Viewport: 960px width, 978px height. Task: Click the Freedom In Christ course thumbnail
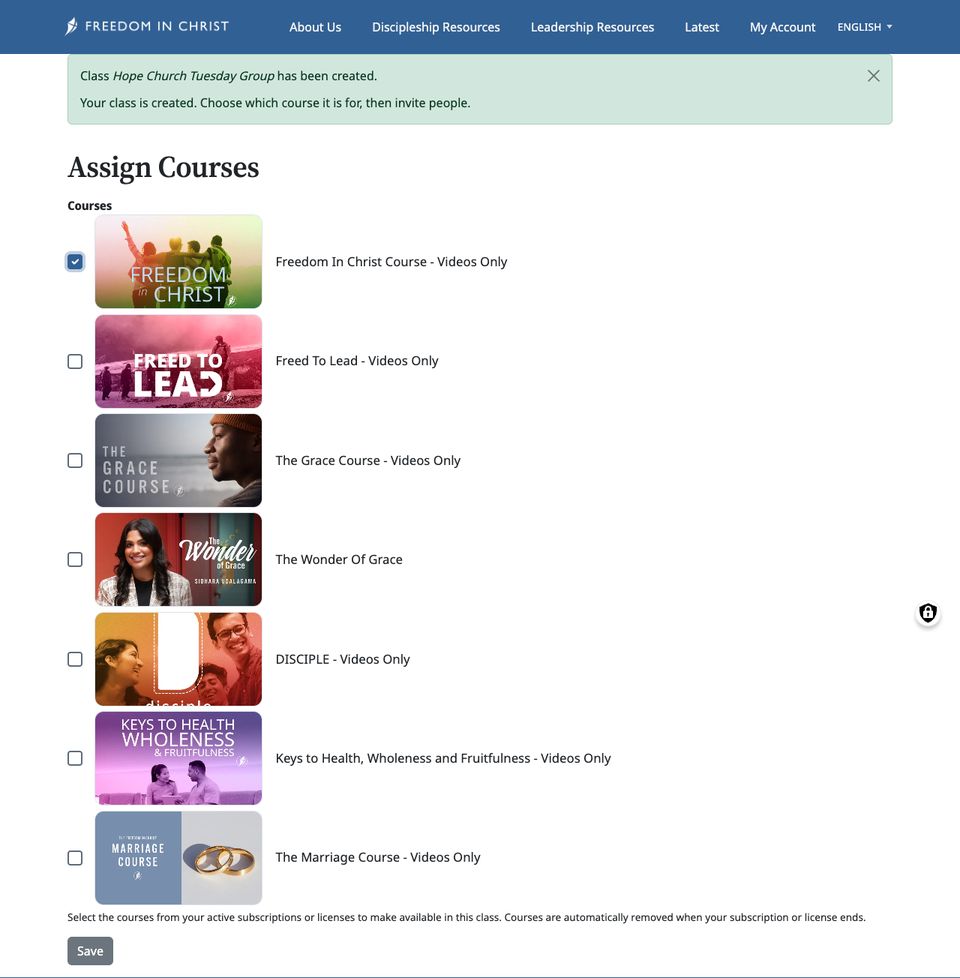coord(178,261)
